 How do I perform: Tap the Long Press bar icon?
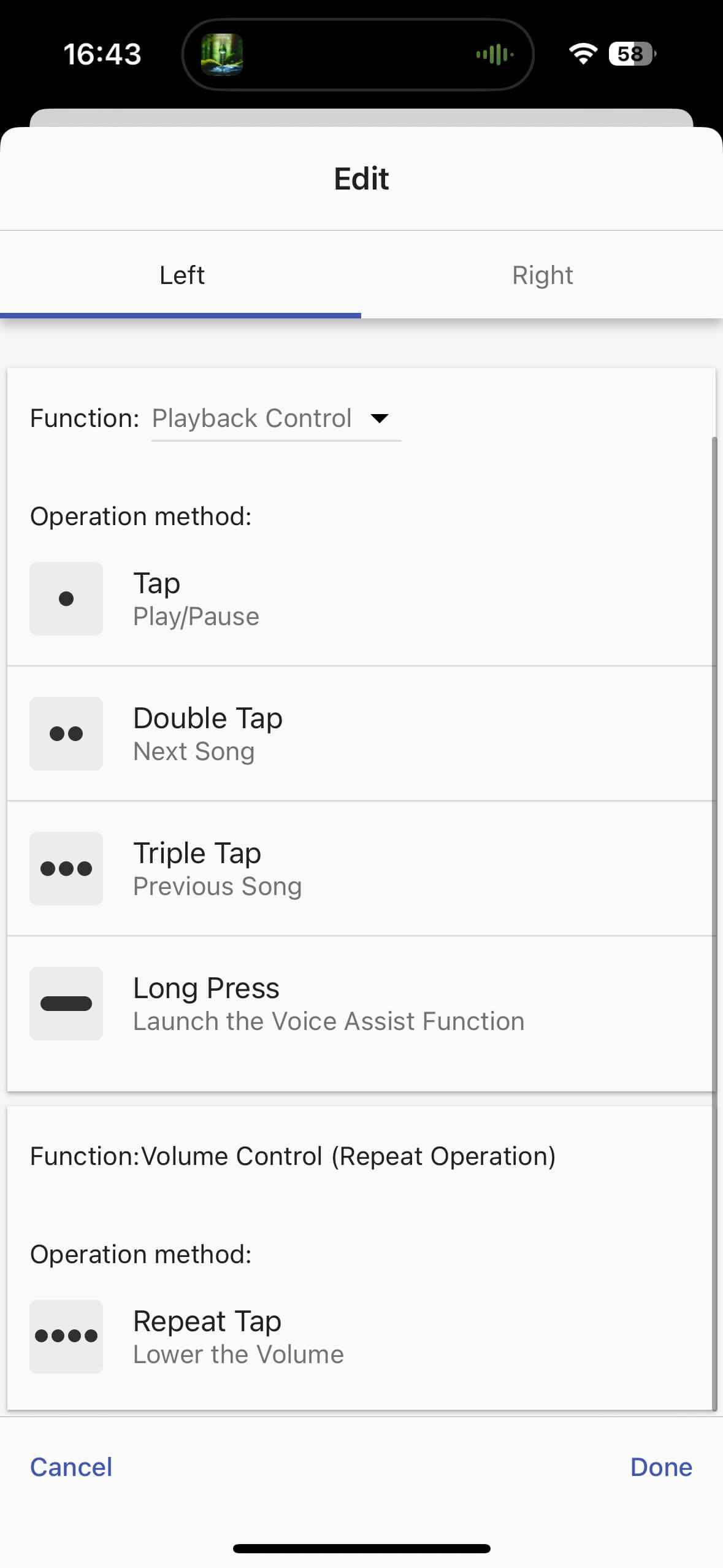point(66,1003)
